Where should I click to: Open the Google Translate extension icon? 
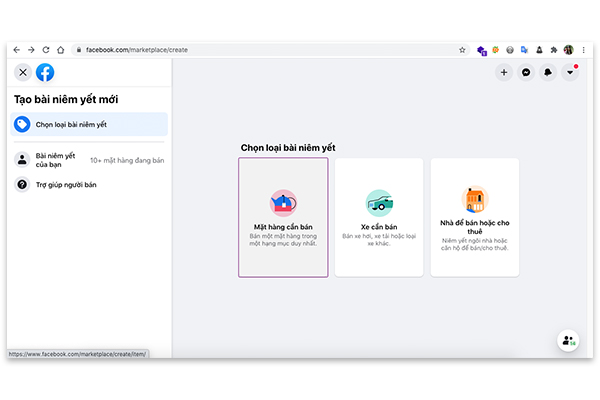point(525,49)
